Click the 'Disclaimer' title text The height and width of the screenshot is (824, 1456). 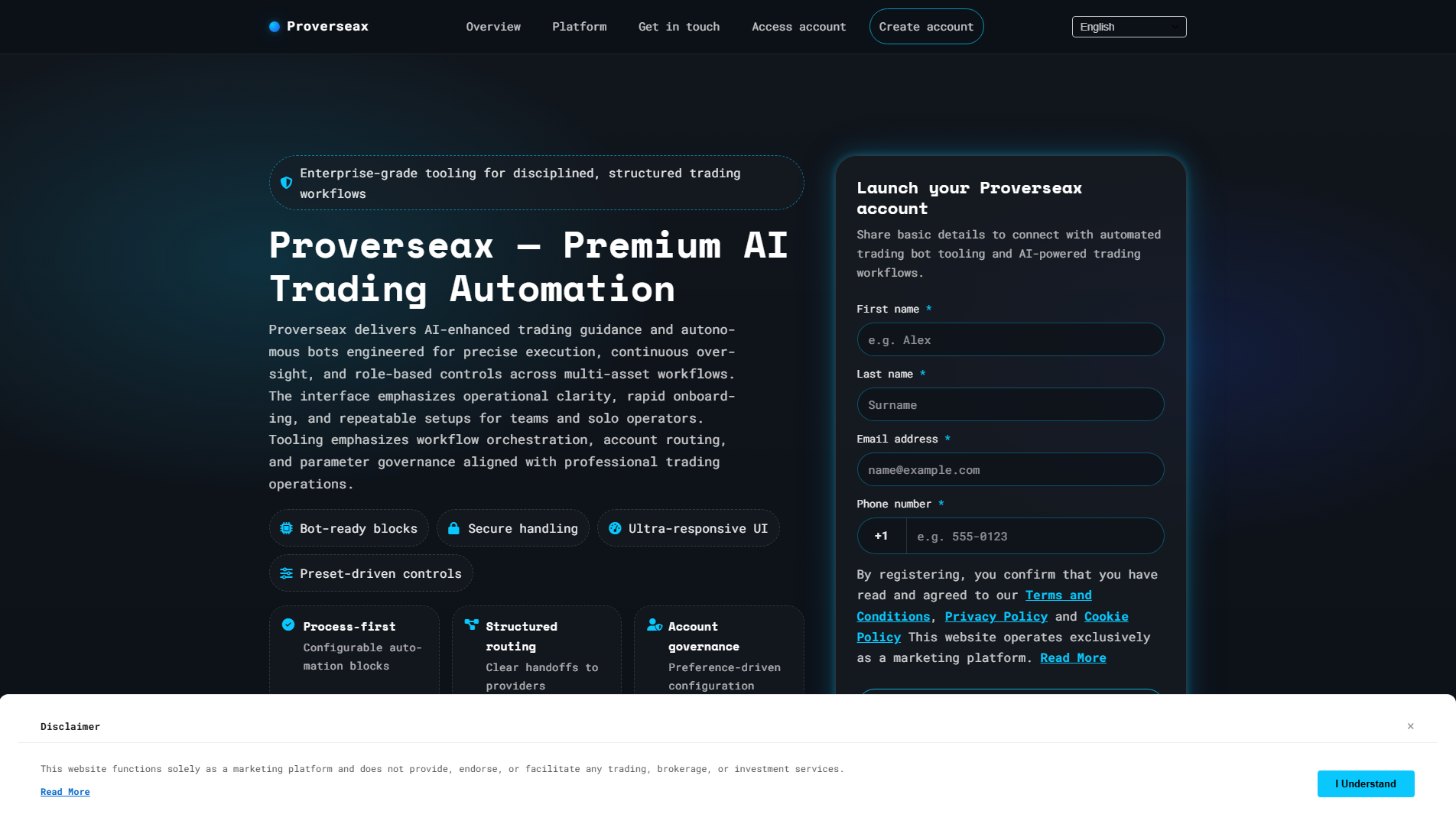(x=70, y=727)
